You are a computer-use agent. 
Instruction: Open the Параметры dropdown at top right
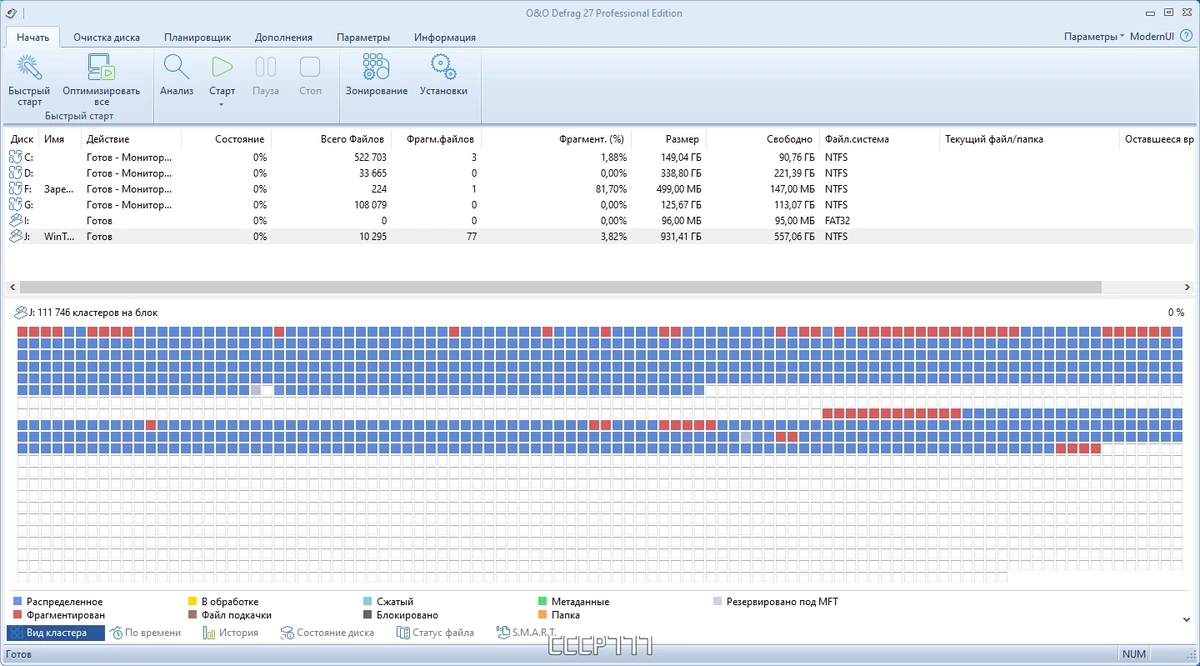1094,37
